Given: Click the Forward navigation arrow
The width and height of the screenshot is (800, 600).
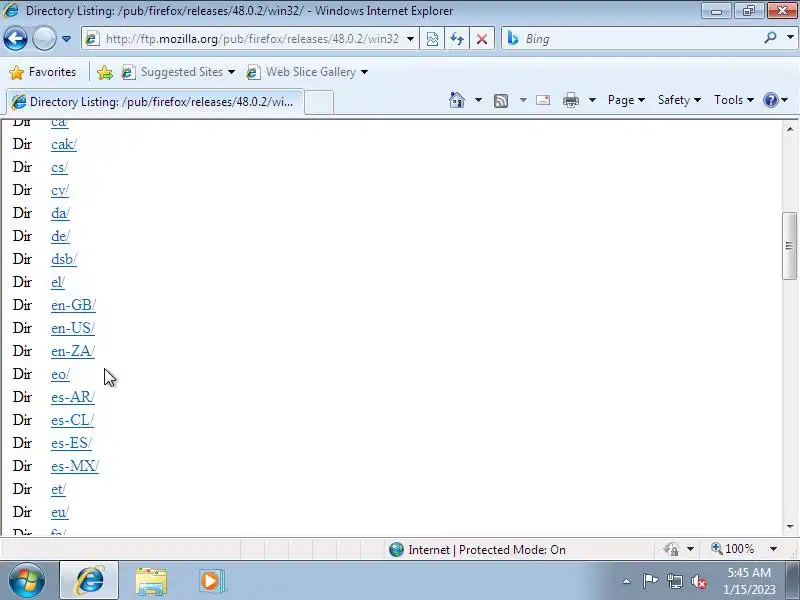Looking at the screenshot, I should [44, 38].
